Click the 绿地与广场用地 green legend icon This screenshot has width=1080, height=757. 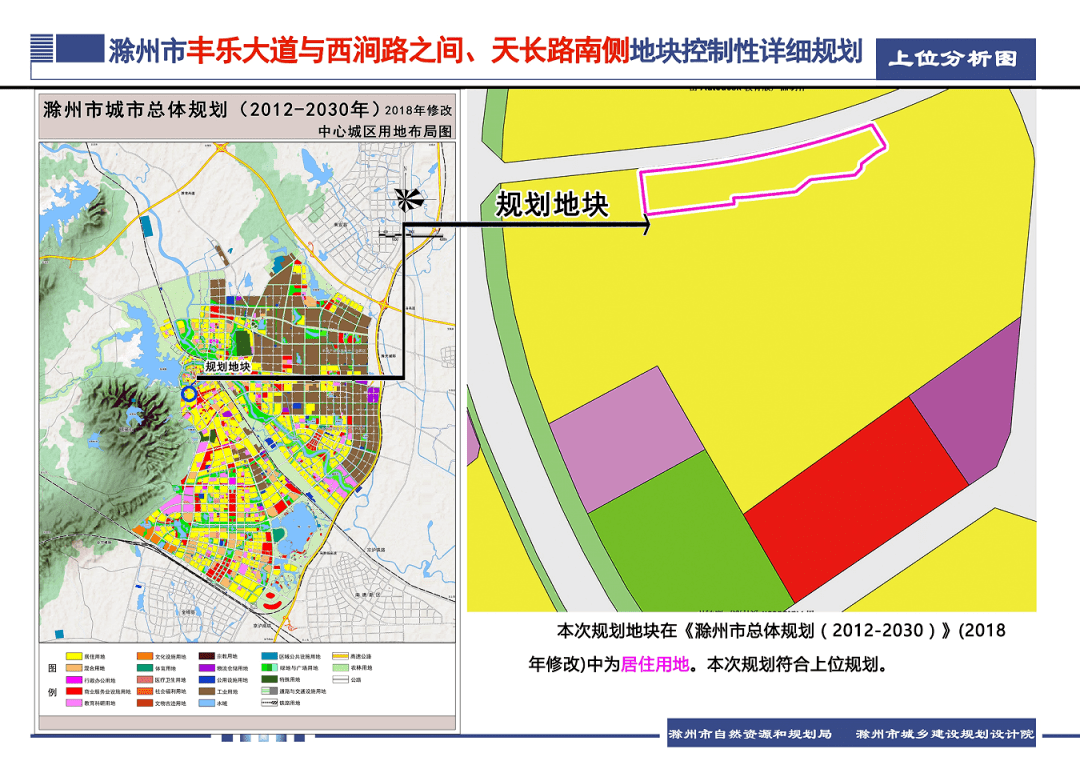(268, 668)
